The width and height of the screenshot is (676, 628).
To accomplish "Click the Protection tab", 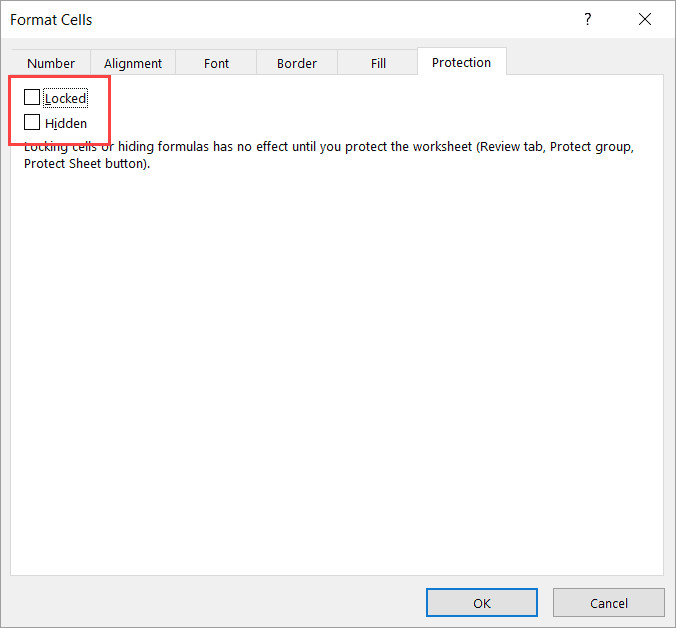I will pyautogui.click(x=461, y=62).
